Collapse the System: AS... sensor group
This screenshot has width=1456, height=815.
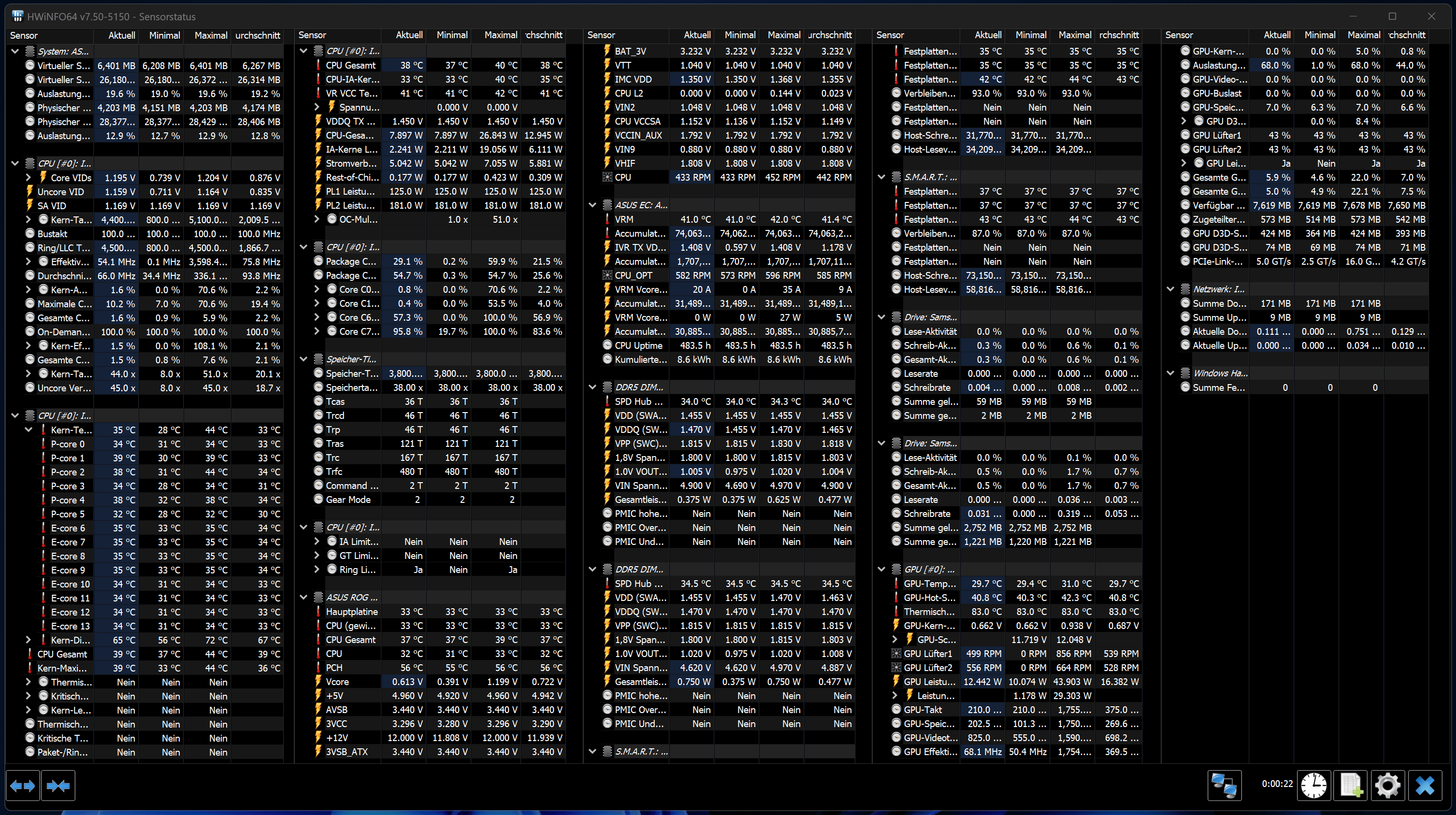[14, 51]
